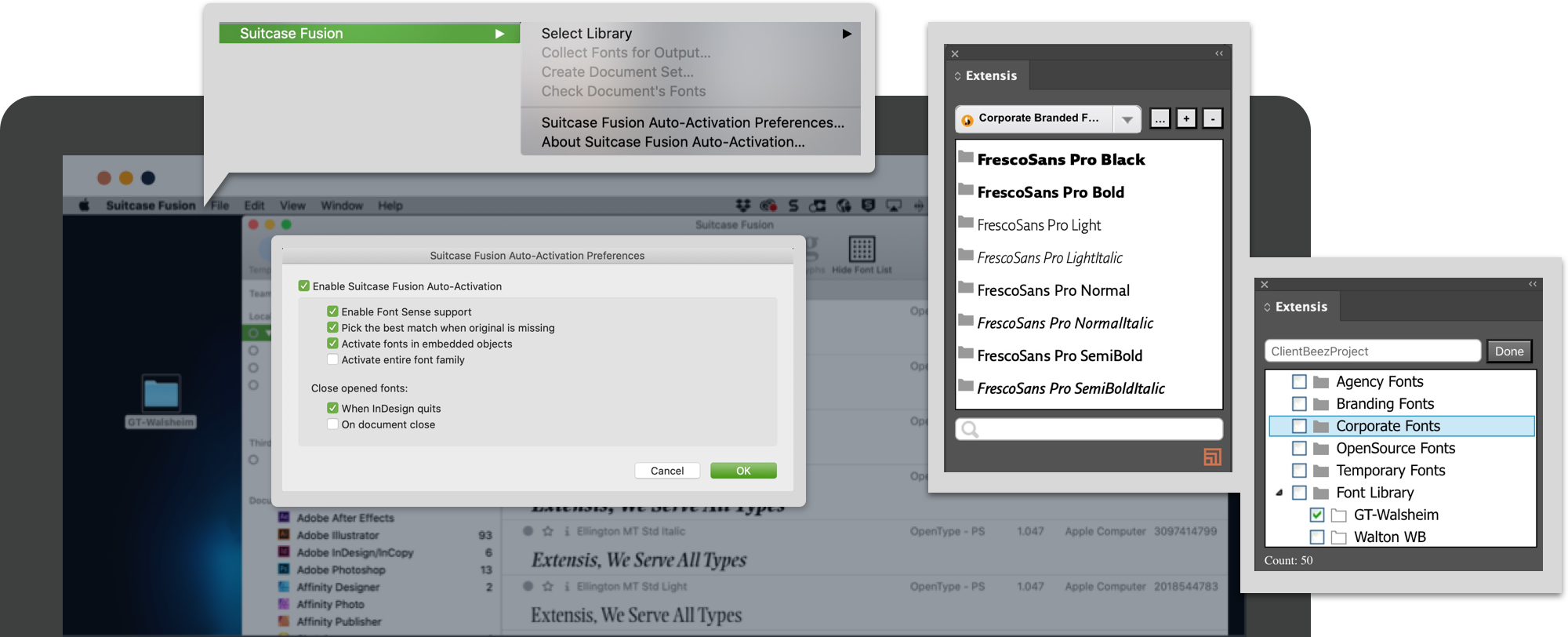Uncheck the GT-Walsheim checkbox

coord(1317,515)
